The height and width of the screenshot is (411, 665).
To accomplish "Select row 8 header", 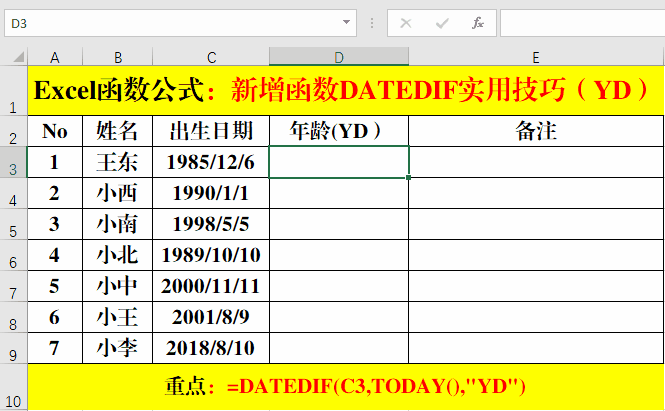I will click(x=14, y=317).
